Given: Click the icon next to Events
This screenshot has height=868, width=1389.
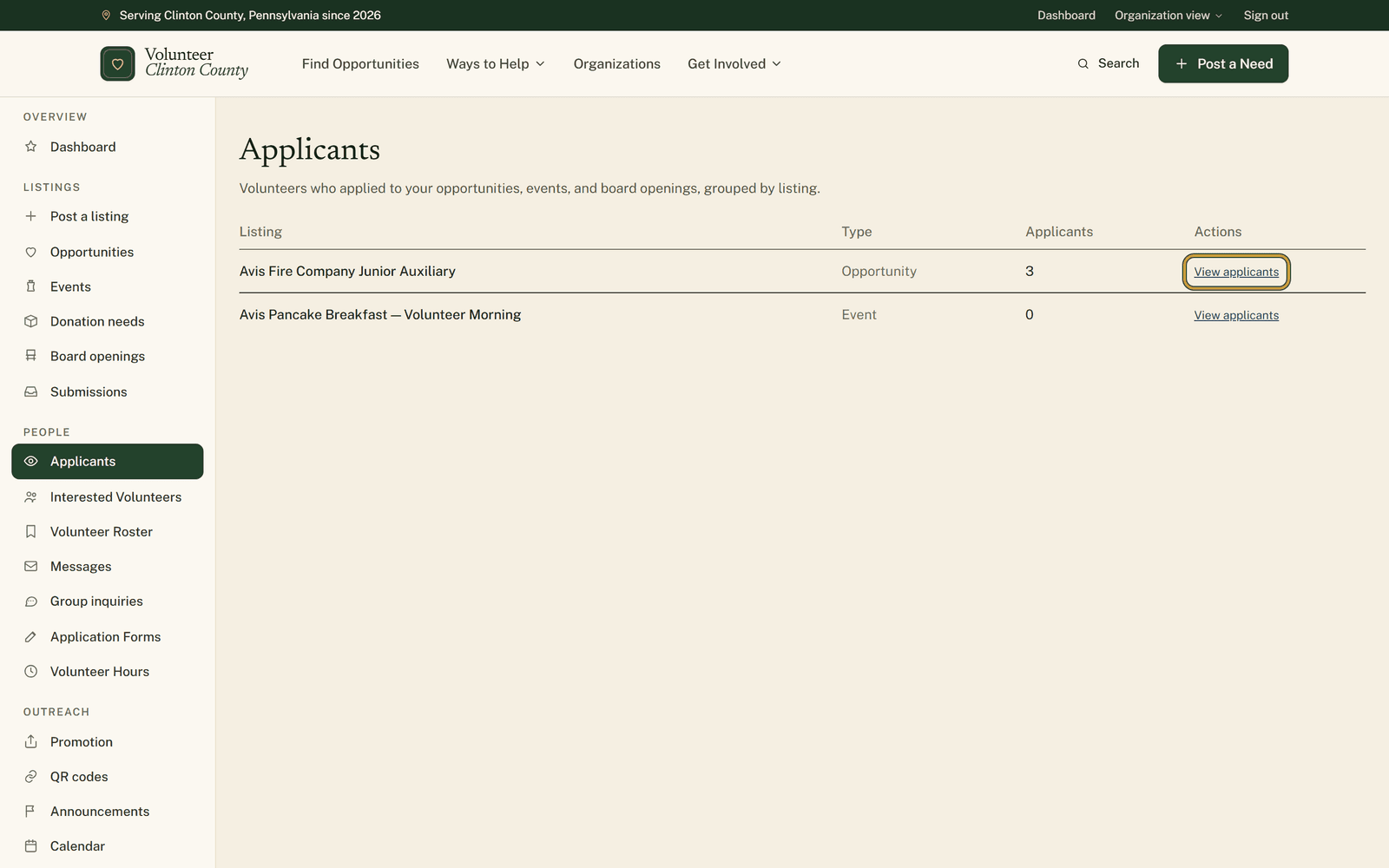Looking at the screenshot, I should click(x=31, y=286).
